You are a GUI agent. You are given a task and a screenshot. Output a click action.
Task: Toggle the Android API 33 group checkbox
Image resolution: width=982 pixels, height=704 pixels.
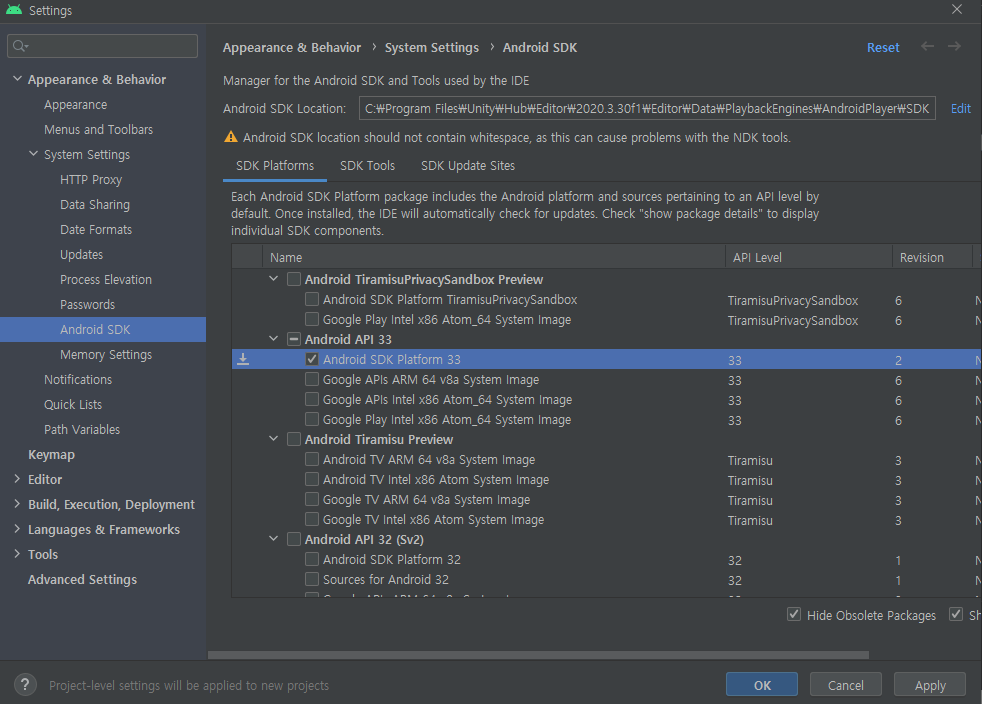(x=294, y=339)
